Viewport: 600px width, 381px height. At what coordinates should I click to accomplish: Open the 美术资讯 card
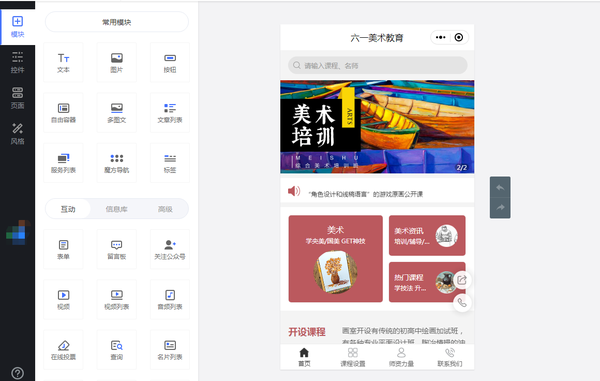(x=427, y=235)
